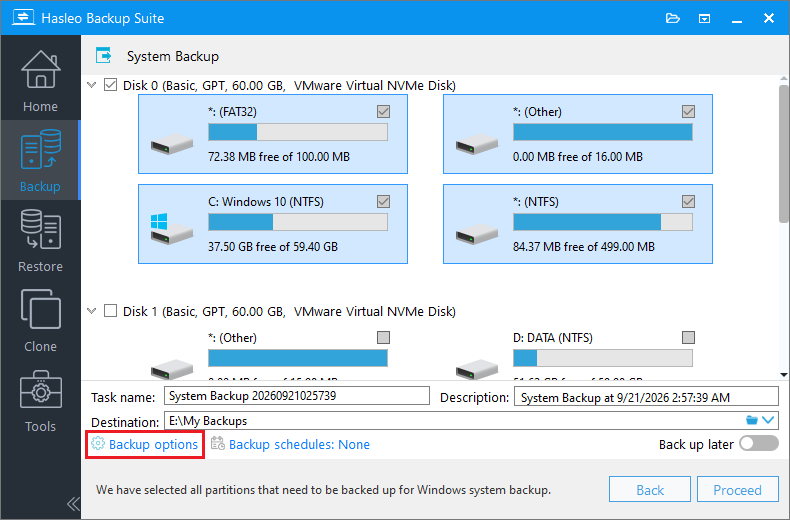Click the 16.00 MB Other partition drive icon
The image size is (790, 520).
click(477, 143)
